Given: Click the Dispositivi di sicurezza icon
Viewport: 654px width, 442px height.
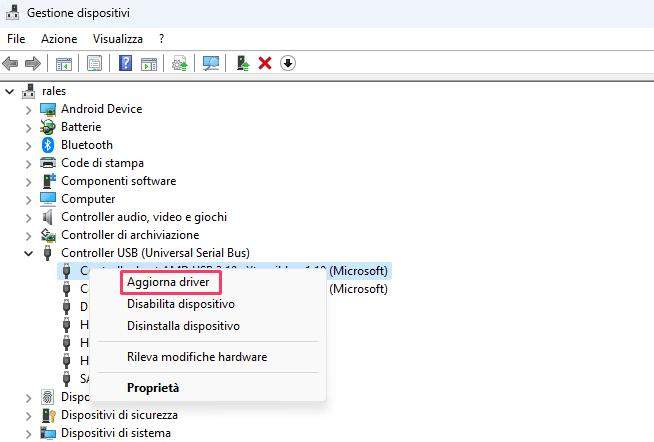Looking at the screenshot, I should point(48,415).
